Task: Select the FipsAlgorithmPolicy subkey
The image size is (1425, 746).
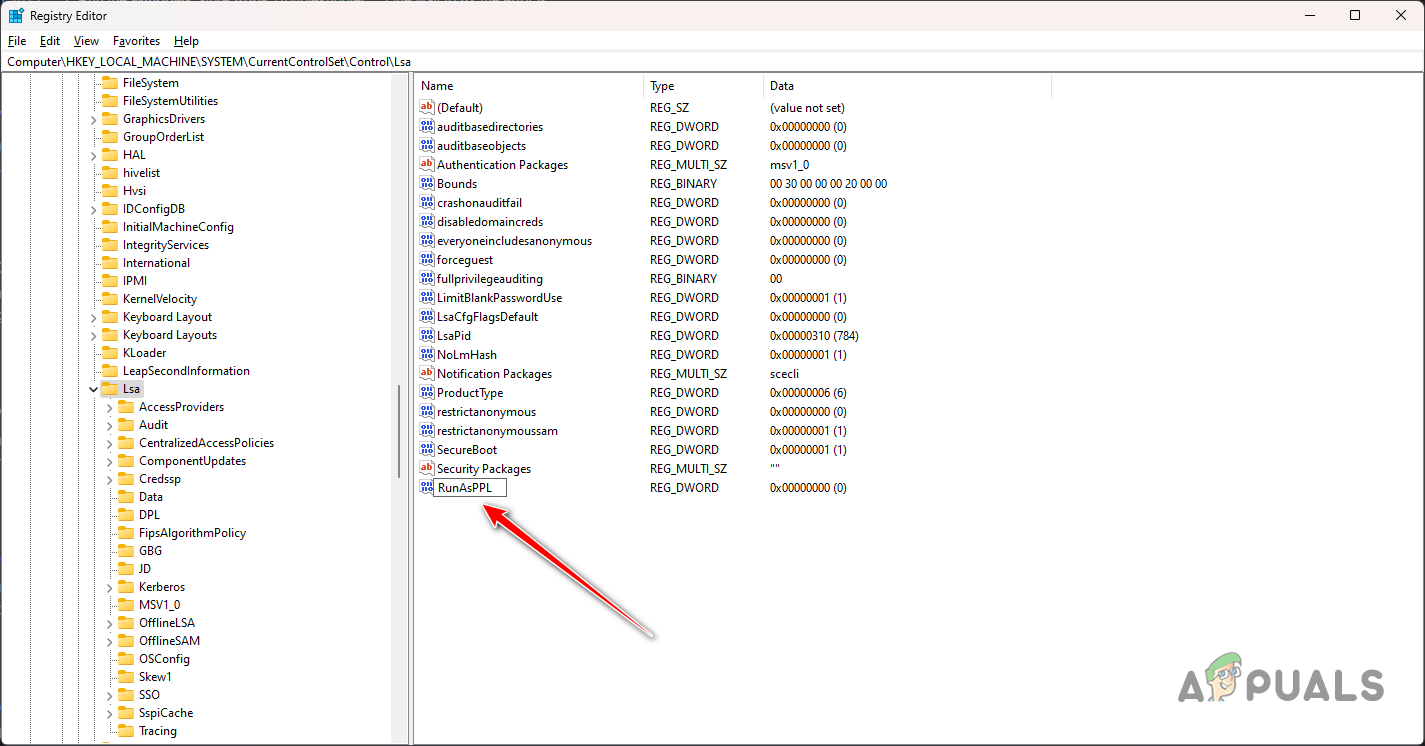Action: [x=192, y=533]
